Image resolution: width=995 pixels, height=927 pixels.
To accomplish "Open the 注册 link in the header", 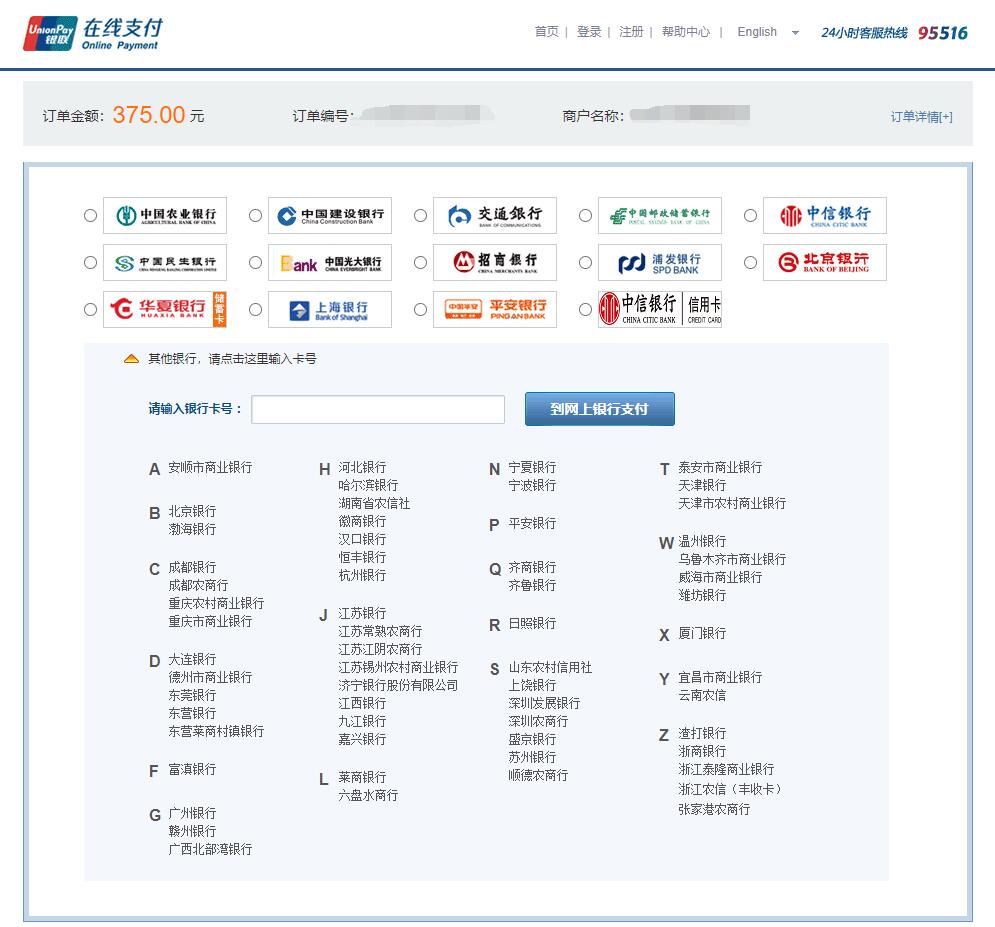I will coord(631,32).
